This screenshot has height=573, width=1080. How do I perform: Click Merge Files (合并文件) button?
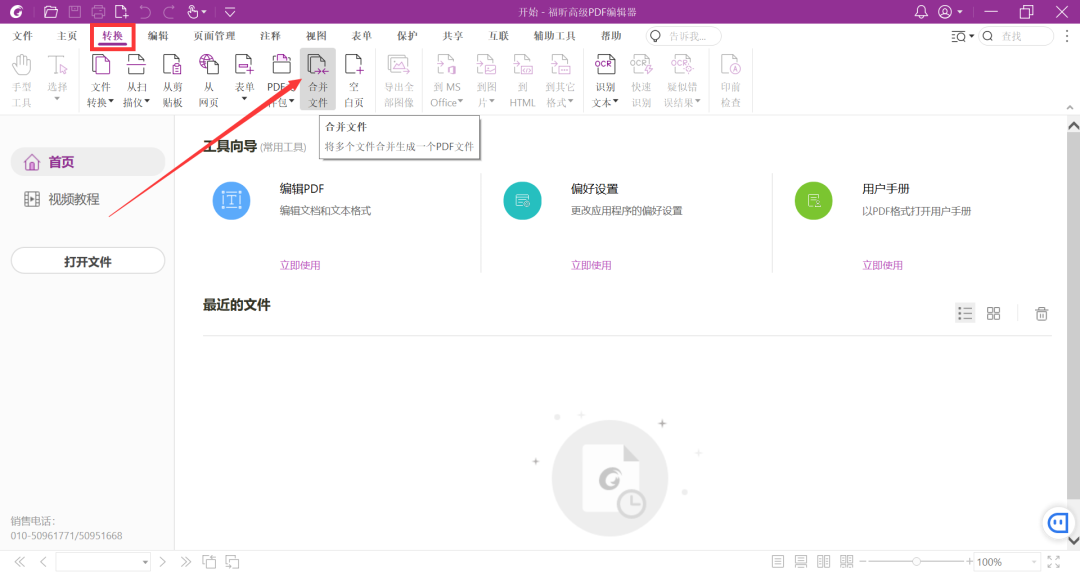point(318,81)
